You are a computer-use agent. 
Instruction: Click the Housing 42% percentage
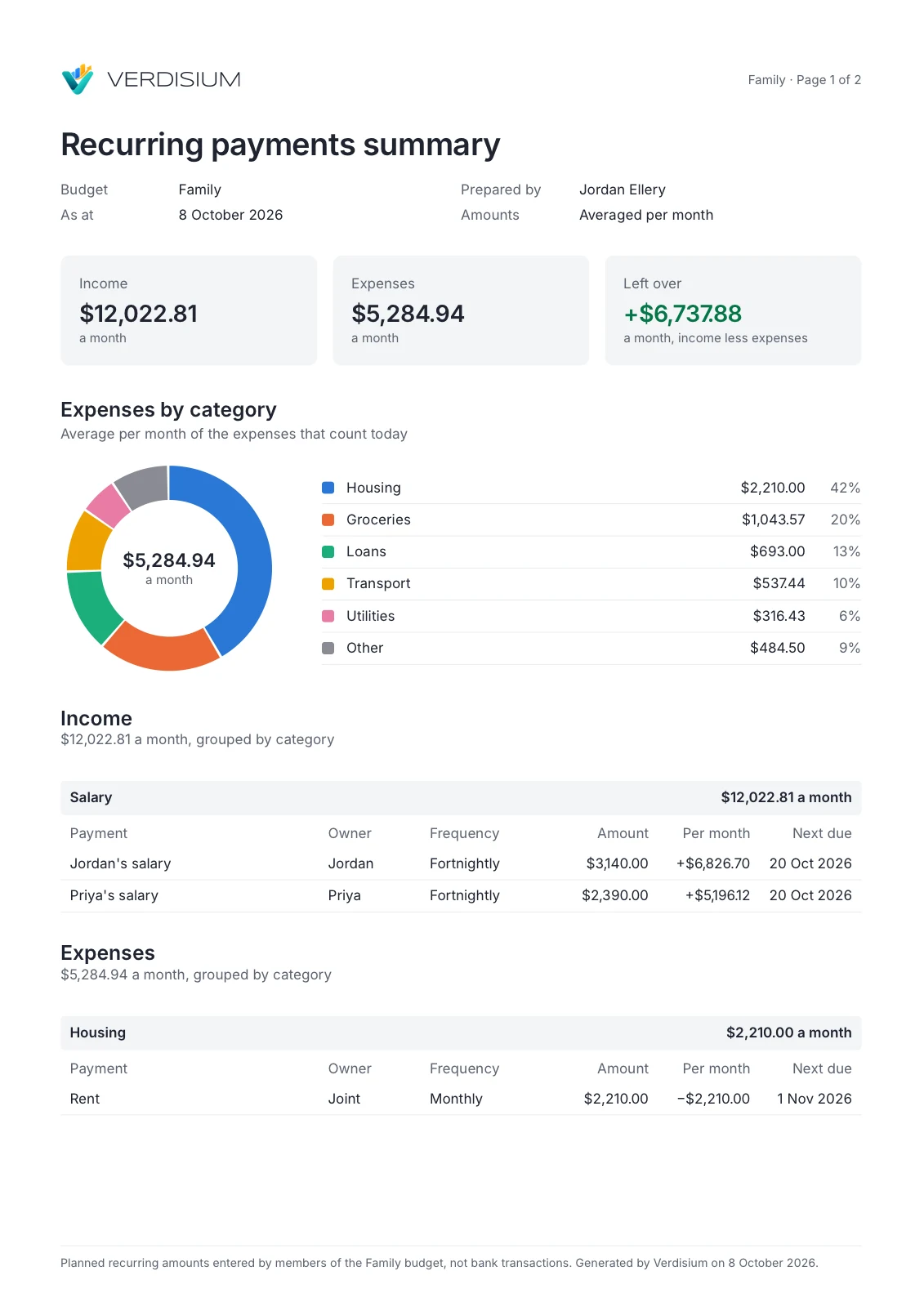[845, 488]
